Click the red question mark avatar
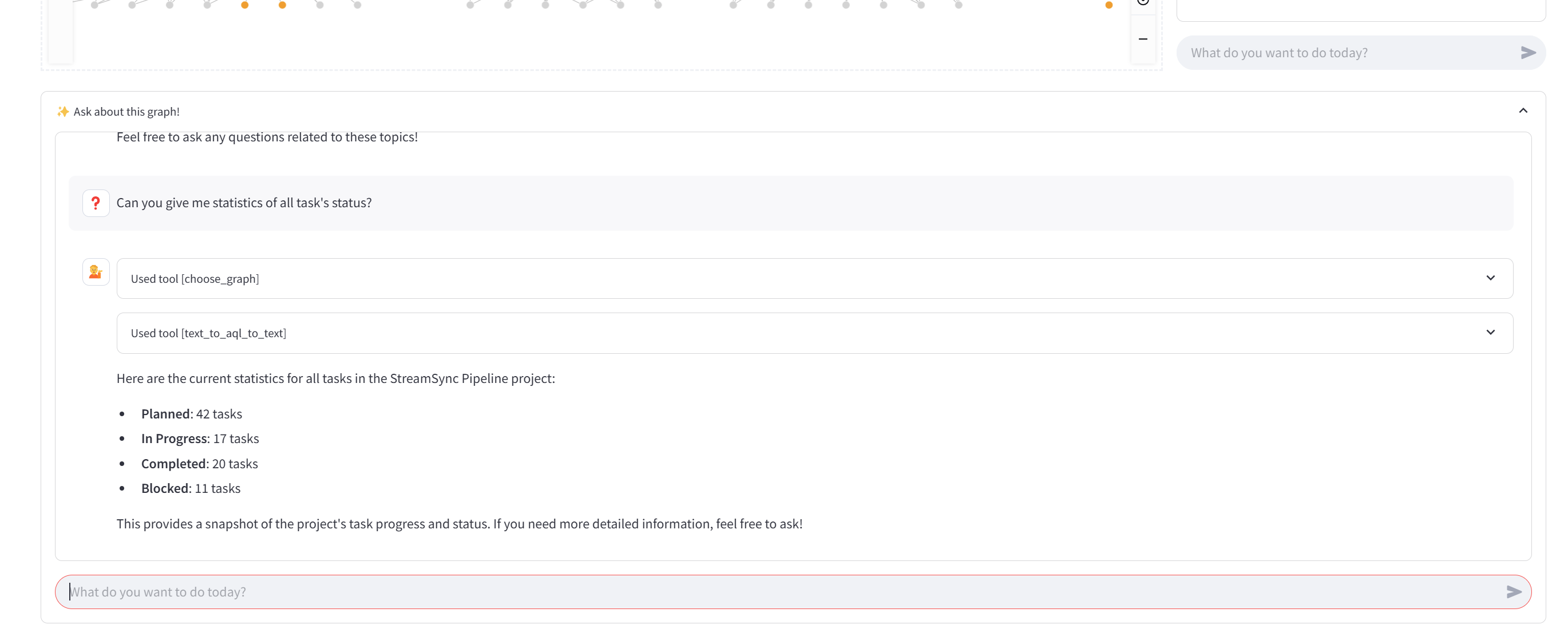 (x=96, y=203)
